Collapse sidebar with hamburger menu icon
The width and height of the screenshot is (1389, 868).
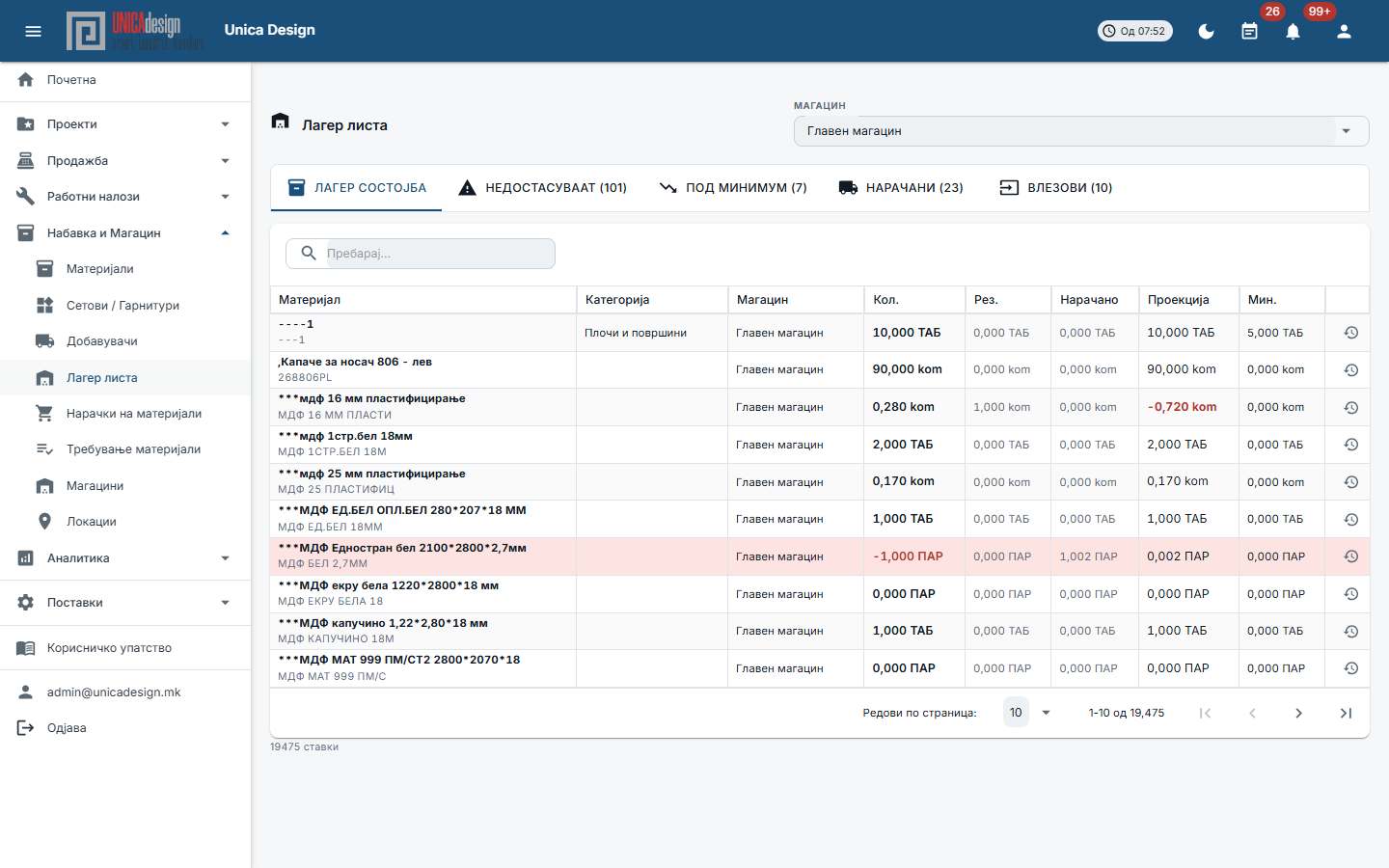point(33,31)
